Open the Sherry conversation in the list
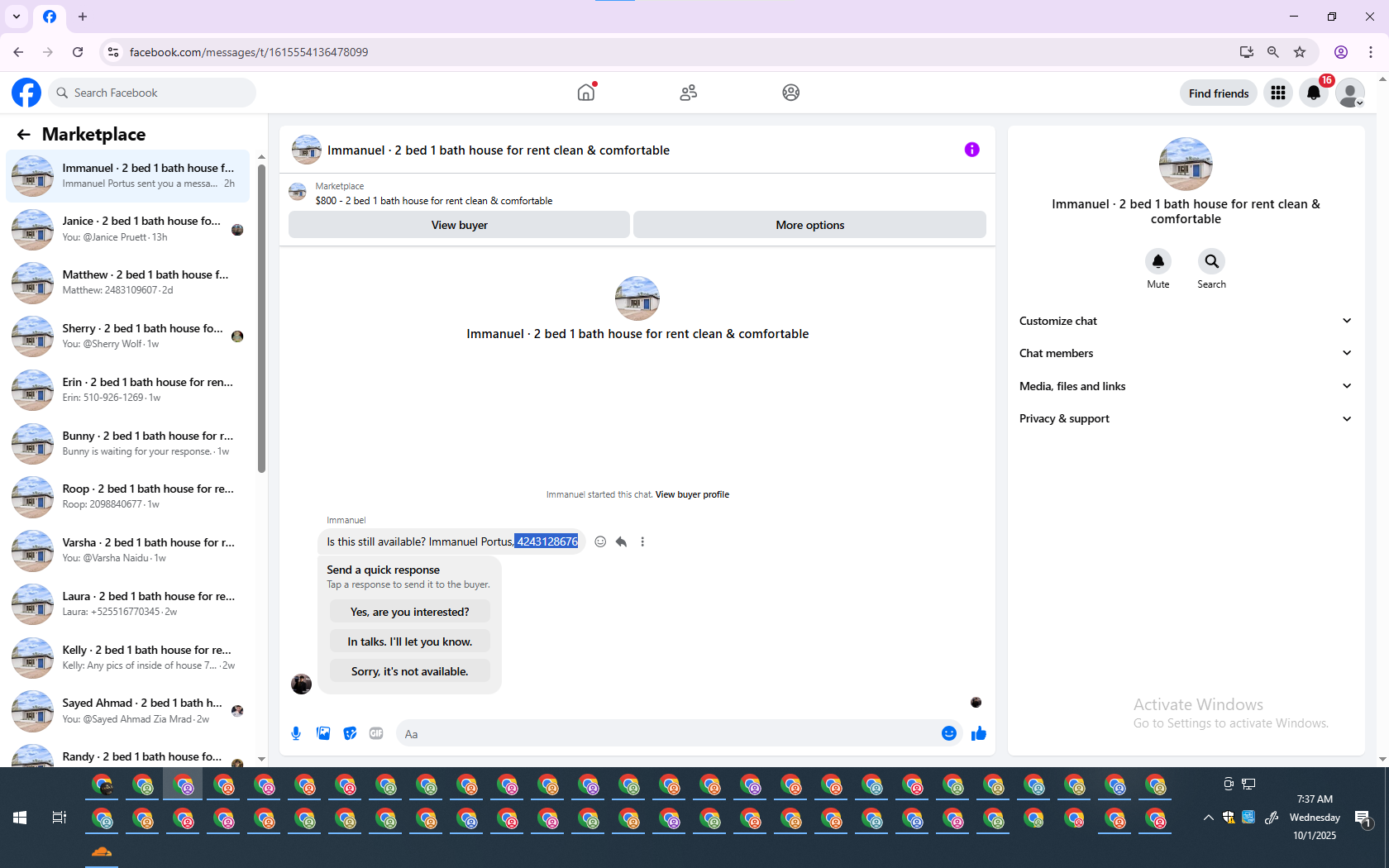Image resolution: width=1389 pixels, height=868 pixels. tap(128, 336)
